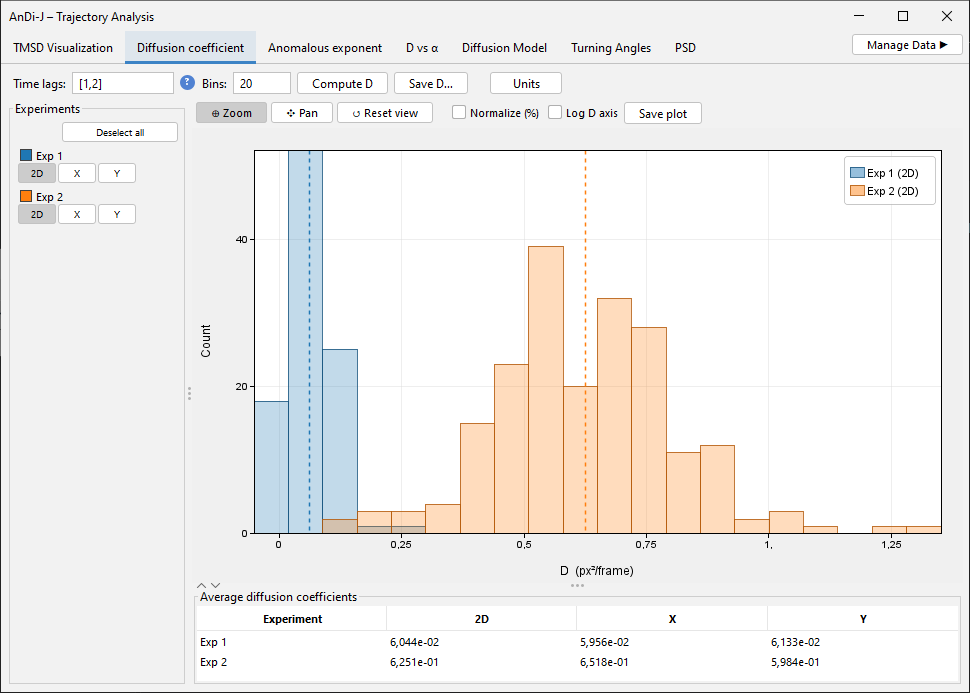
Task: Click the Exp 1 2D value 6,044e-02
Action: point(414,642)
